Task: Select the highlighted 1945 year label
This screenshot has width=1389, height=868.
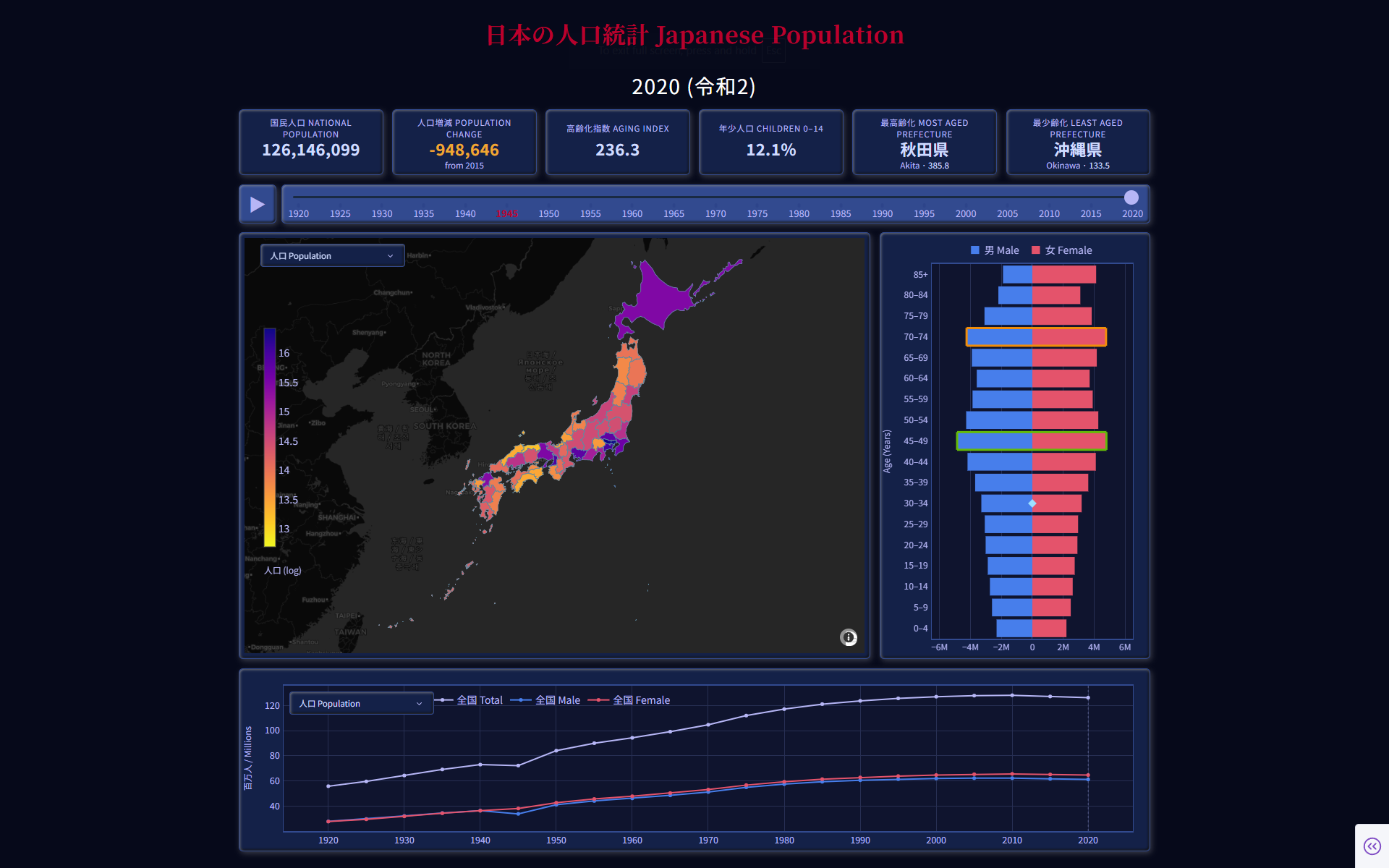Action: click(x=507, y=213)
